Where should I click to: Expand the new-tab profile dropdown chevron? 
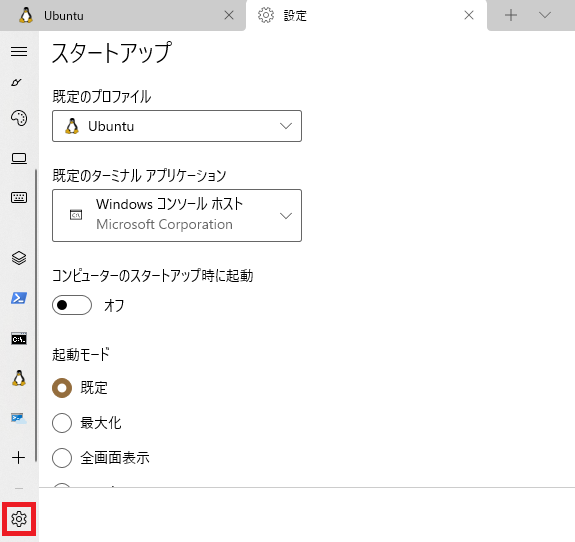(545, 15)
